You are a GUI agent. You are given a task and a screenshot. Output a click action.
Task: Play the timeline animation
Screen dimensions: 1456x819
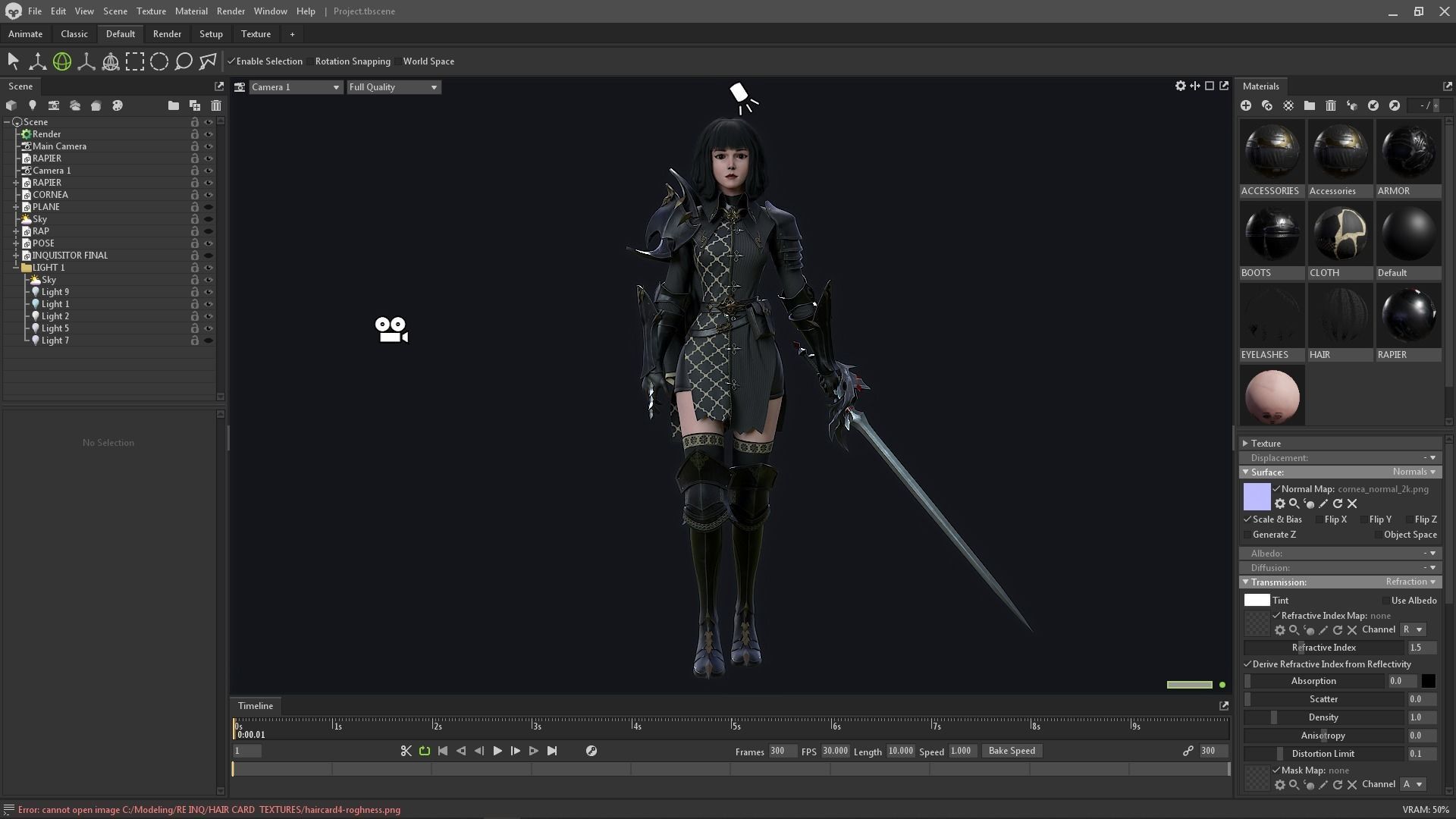pyautogui.click(x=497, y=751)
